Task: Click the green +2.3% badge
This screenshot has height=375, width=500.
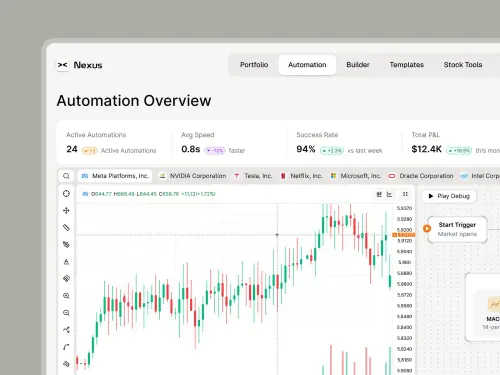Action: pyautogui.click(x=332, y=151)
